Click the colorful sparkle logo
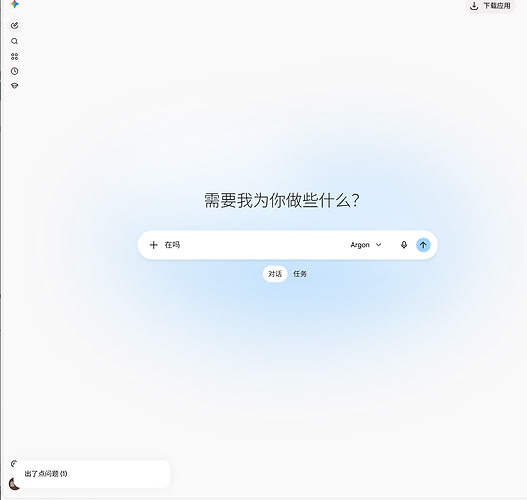Screen dimensions: 527x500 tap(14, 4)
